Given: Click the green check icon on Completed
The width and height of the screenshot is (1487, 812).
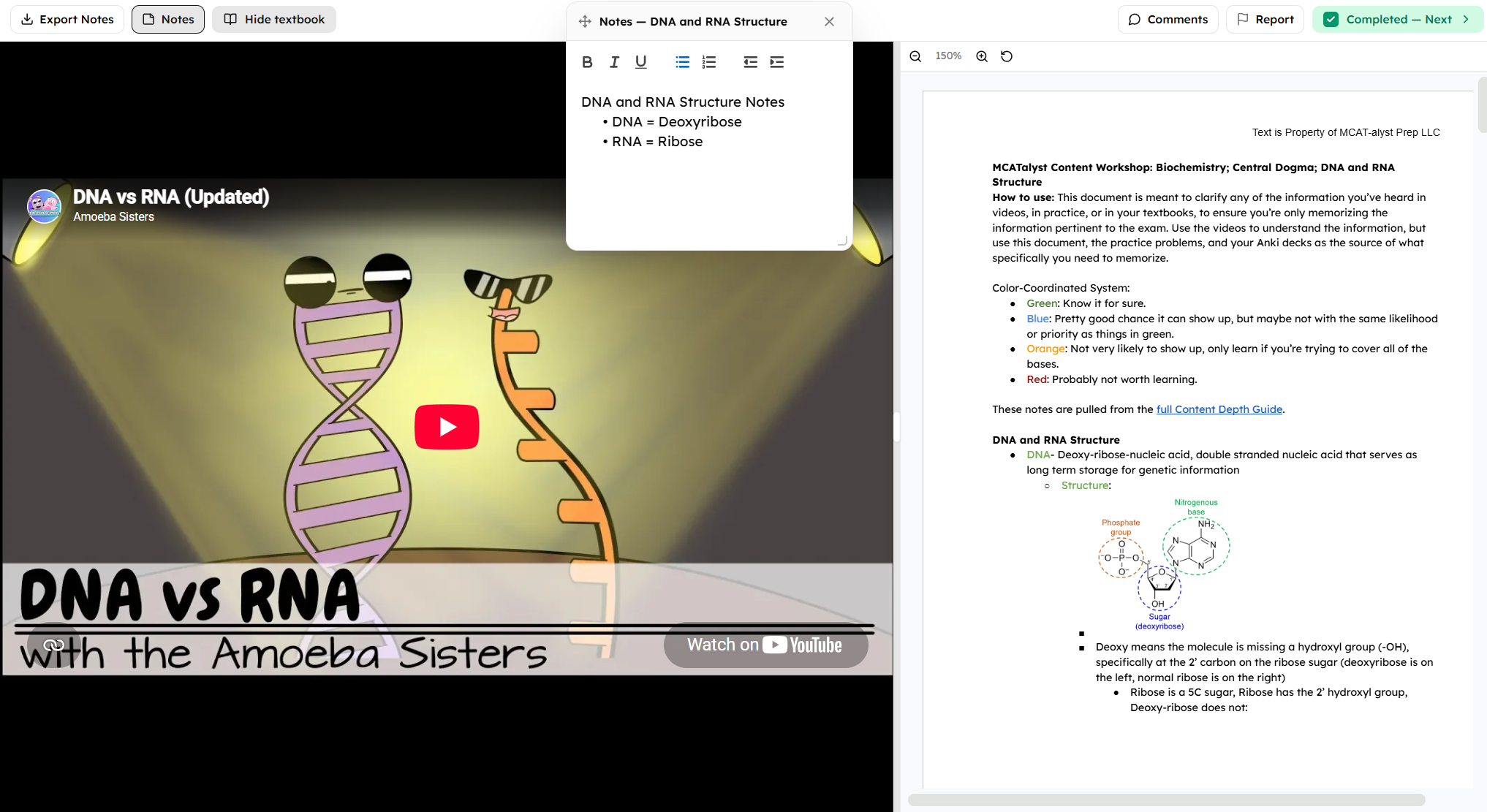Looking at the screenshot, I should click(x=1331, y=20).
